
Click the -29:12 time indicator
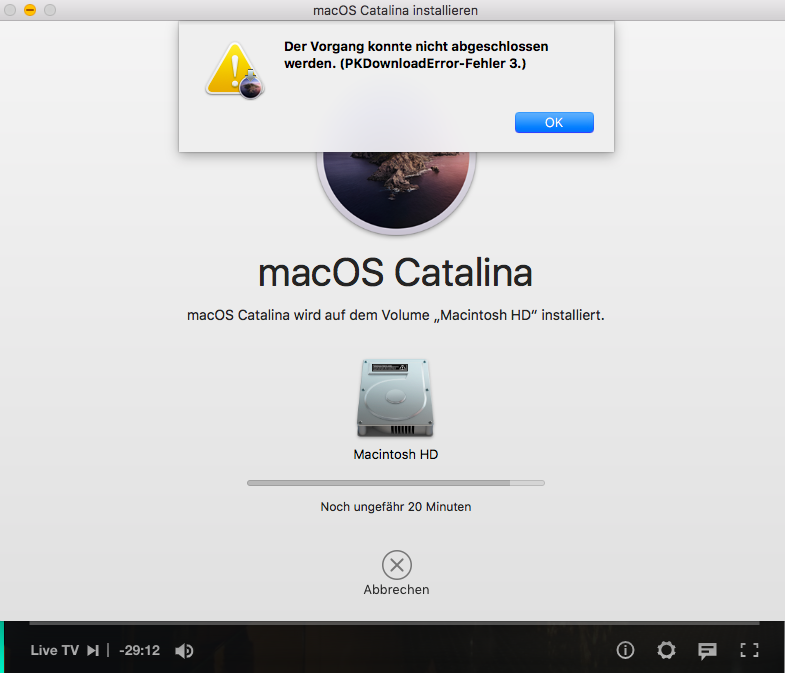140,650
